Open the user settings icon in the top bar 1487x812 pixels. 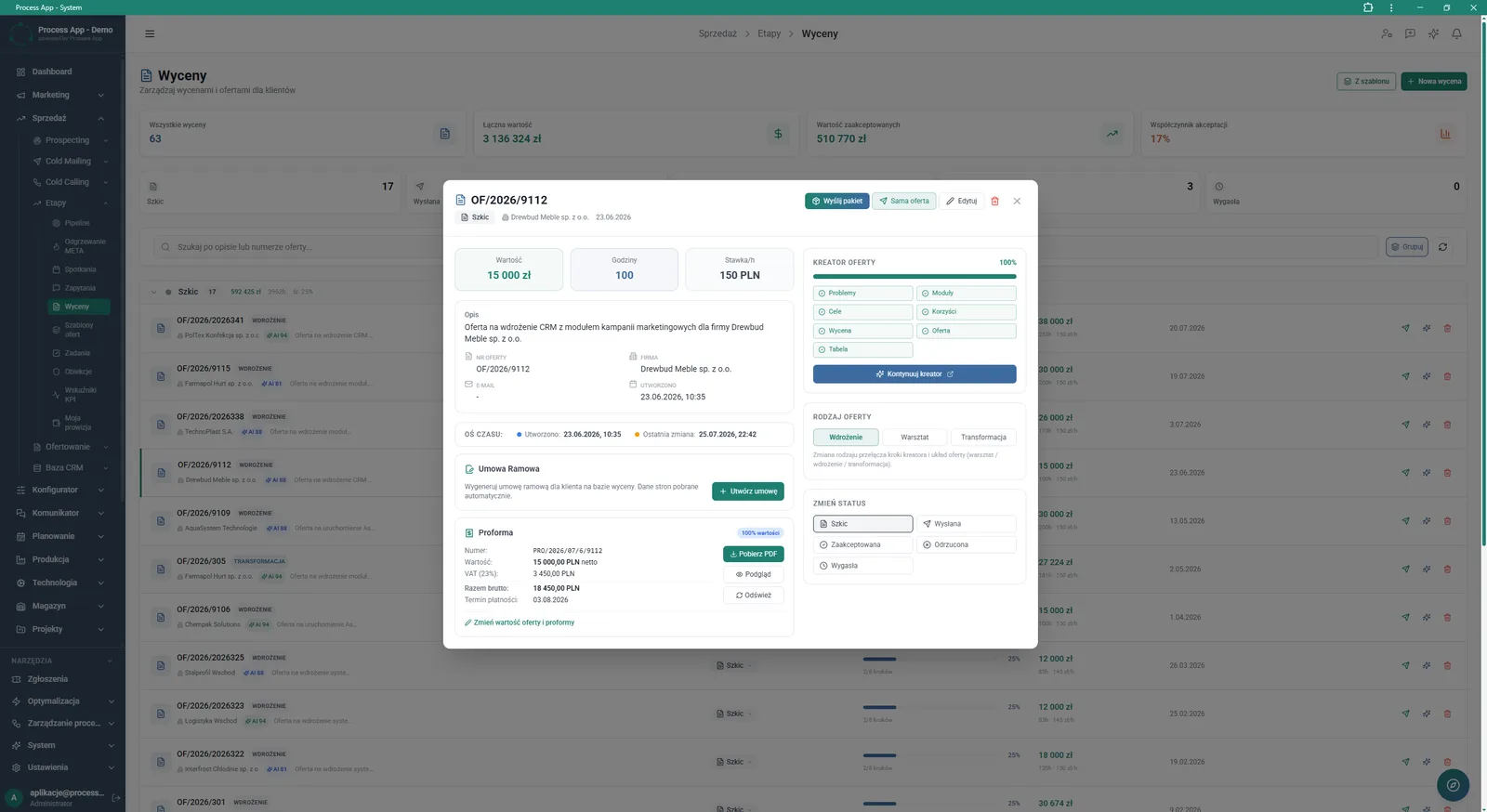[1387, 33]
